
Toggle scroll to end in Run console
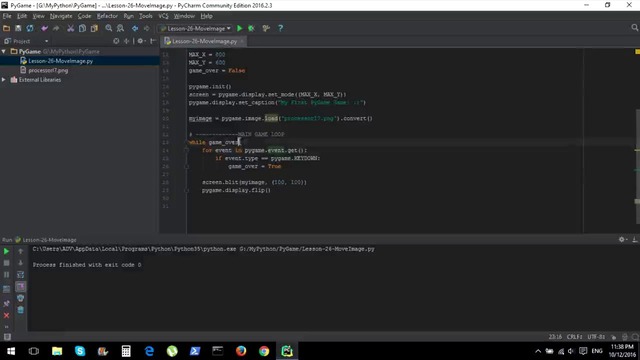click(x=20, y=287)
